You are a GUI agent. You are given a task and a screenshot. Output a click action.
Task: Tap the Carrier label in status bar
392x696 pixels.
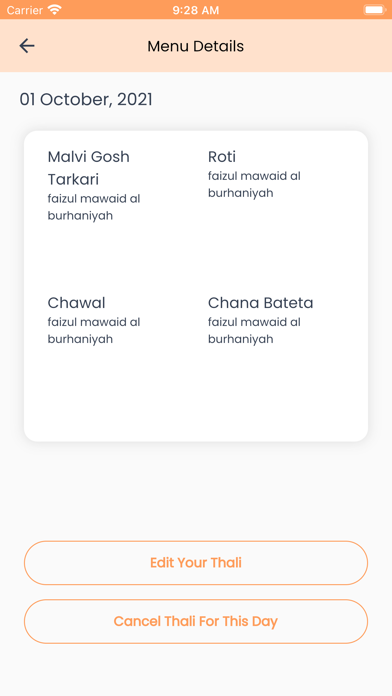click(25, 10)
